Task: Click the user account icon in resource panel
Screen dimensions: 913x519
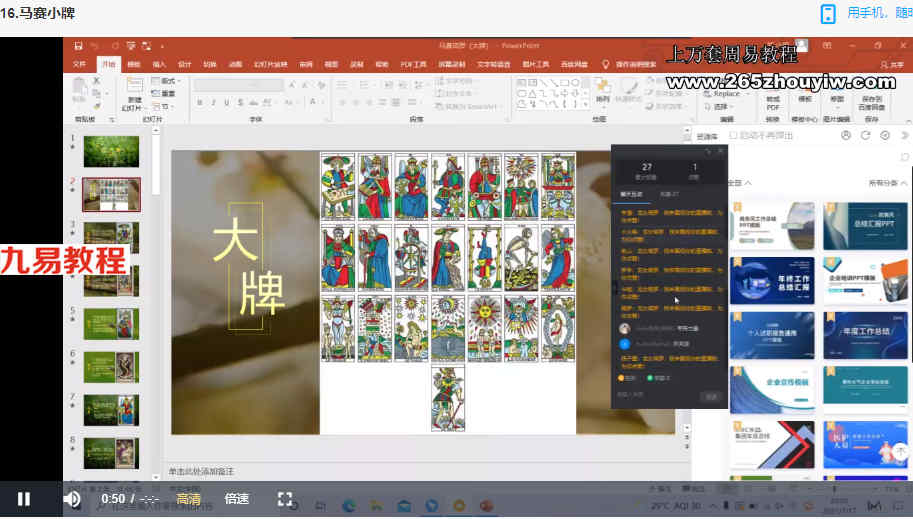Action: pyautogui.click(x=846, y=135)
